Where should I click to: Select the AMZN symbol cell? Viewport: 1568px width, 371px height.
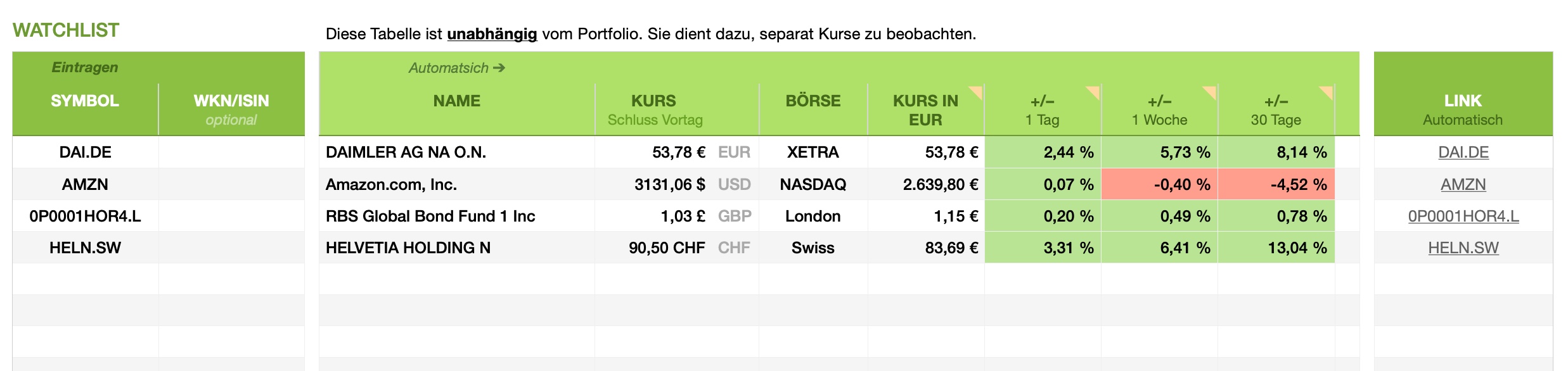[86, 184]
